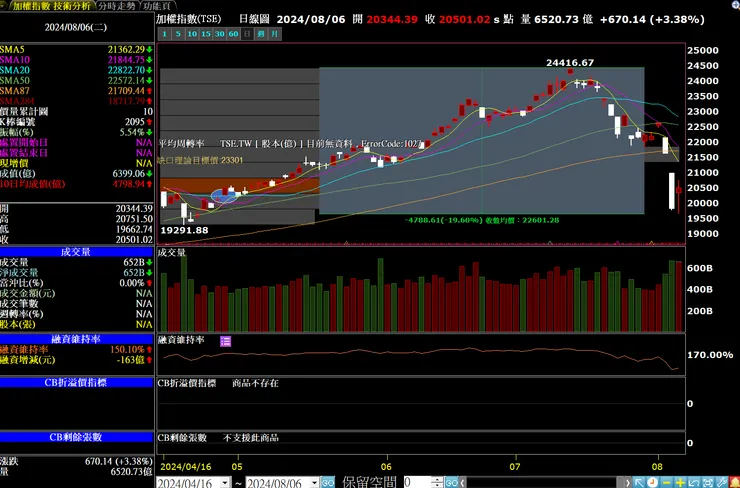
Task: Select the 60-minute timeframe button
Action: 233,34
